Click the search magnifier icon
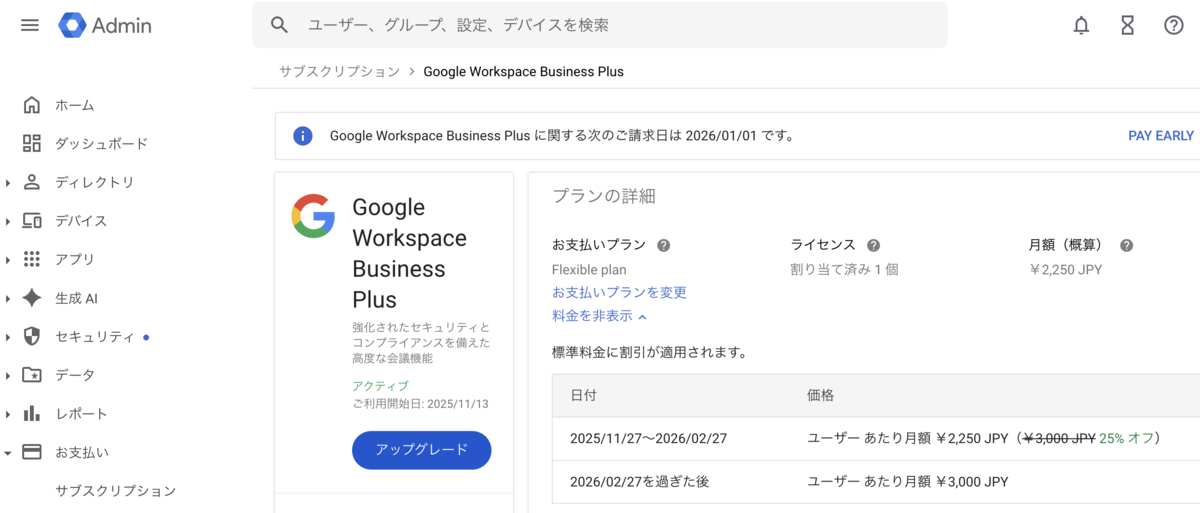The width and height of the screenshot is (1200, 513). 280,25
